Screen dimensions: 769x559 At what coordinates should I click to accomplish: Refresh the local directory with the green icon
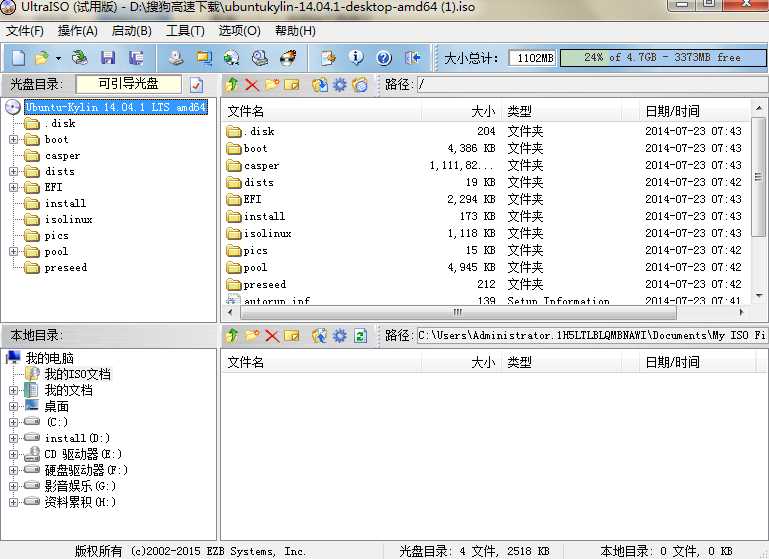(x=360, y=336)
